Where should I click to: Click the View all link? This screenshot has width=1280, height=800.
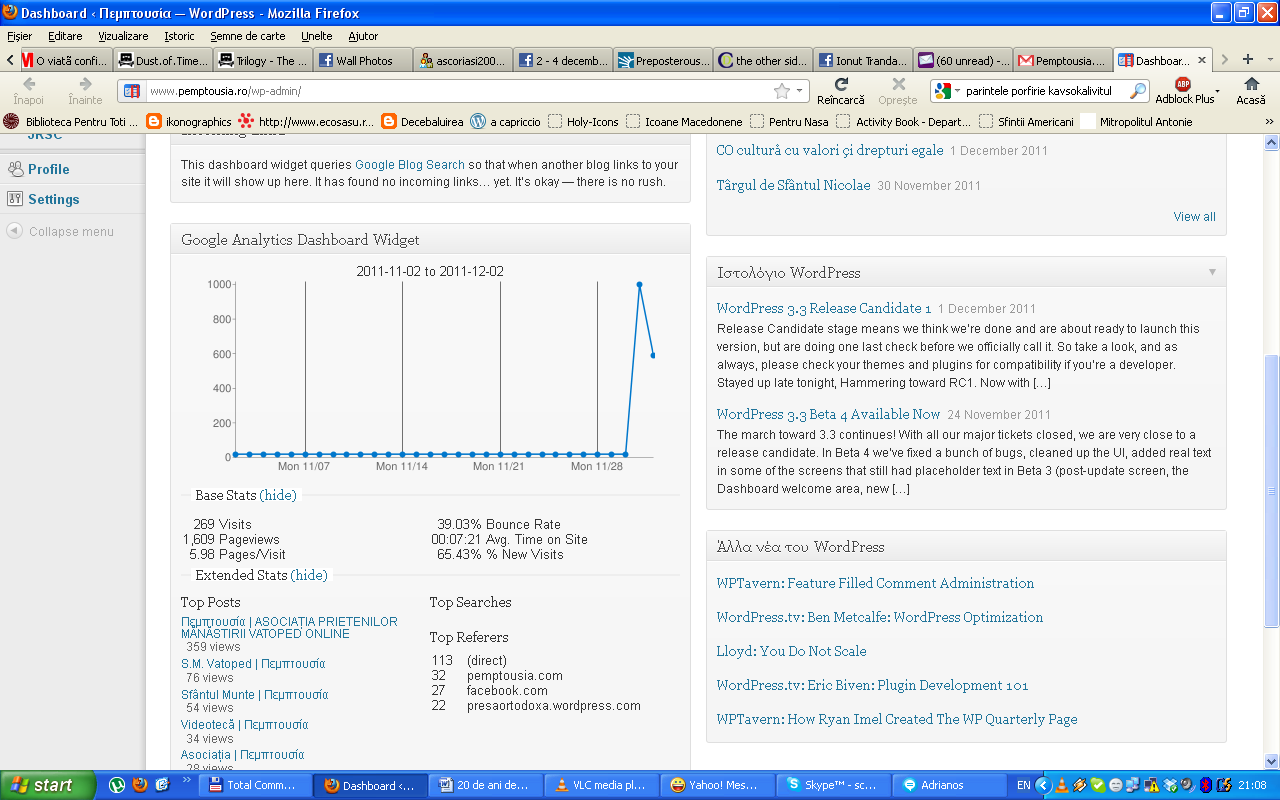[x=1194, y=216]
